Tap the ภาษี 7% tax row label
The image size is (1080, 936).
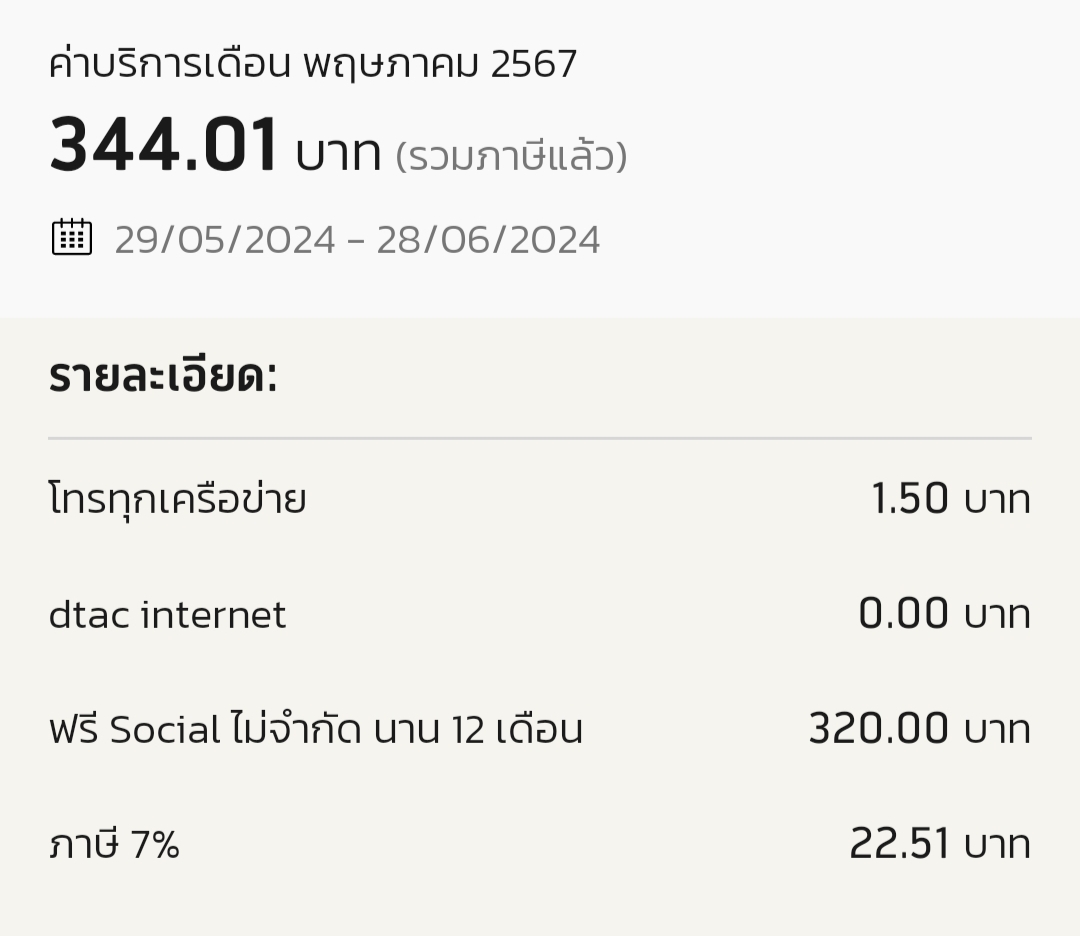coord(114,844)
